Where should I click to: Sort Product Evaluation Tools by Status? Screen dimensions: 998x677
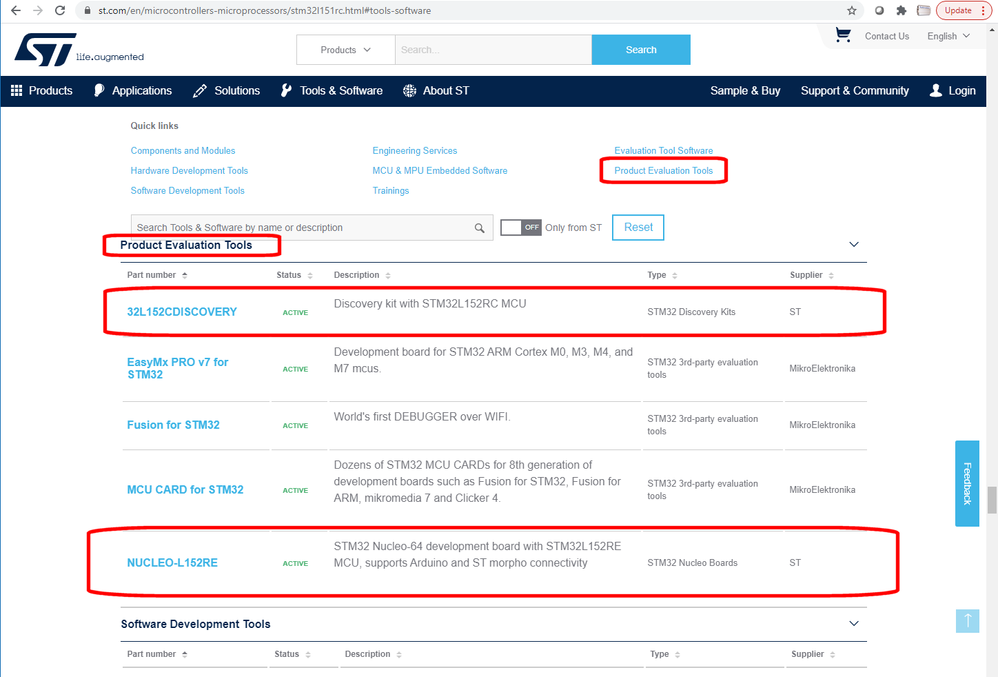(x=295, y=275)
